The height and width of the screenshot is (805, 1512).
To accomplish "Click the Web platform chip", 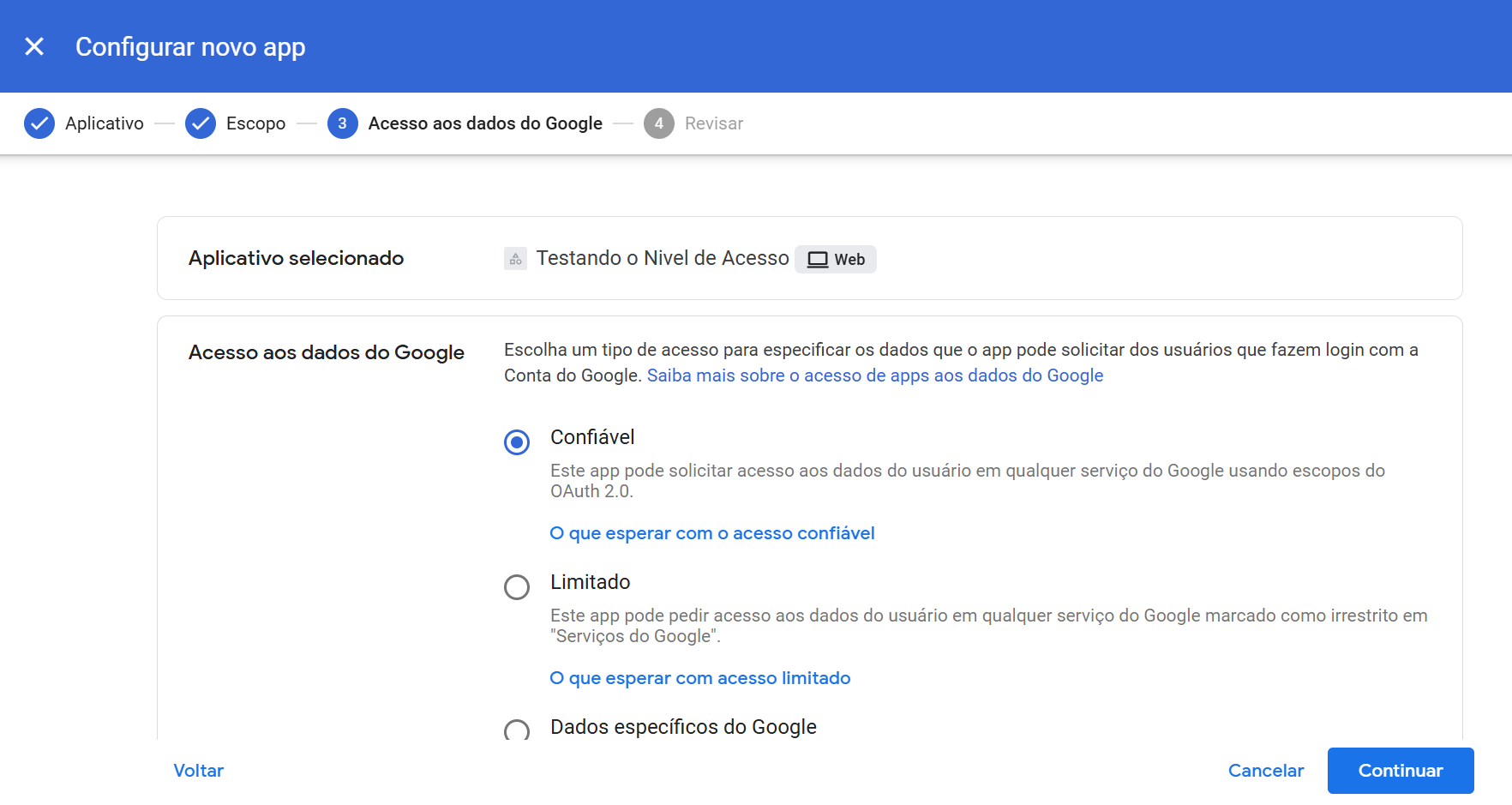I will (x=836, y=259).
